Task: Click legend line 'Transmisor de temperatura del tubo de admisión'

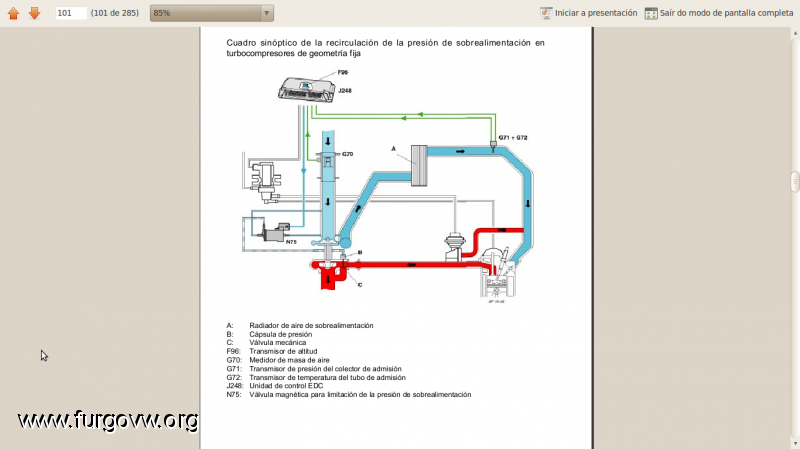Action: [x=327, y=378]
